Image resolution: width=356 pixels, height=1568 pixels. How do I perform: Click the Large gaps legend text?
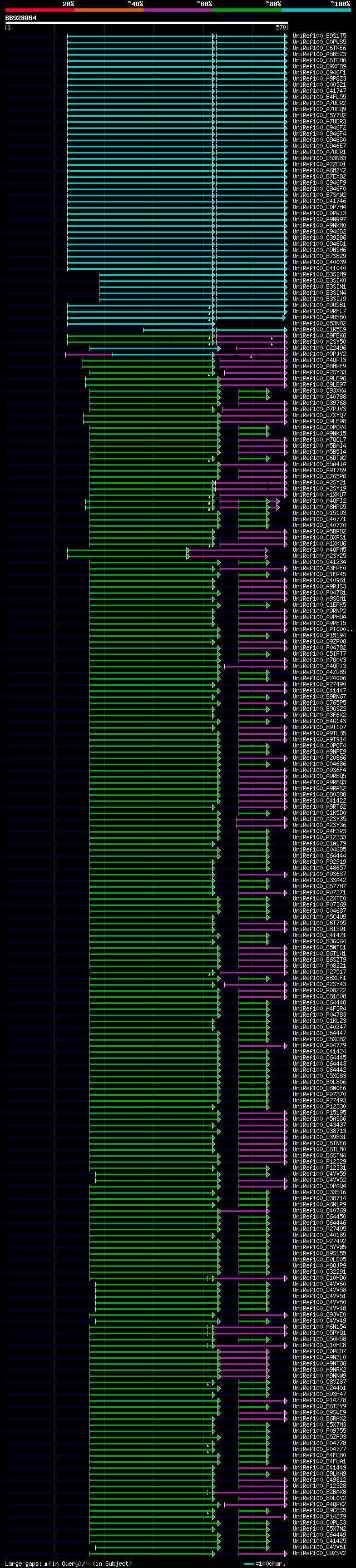tap(68, 1563)
